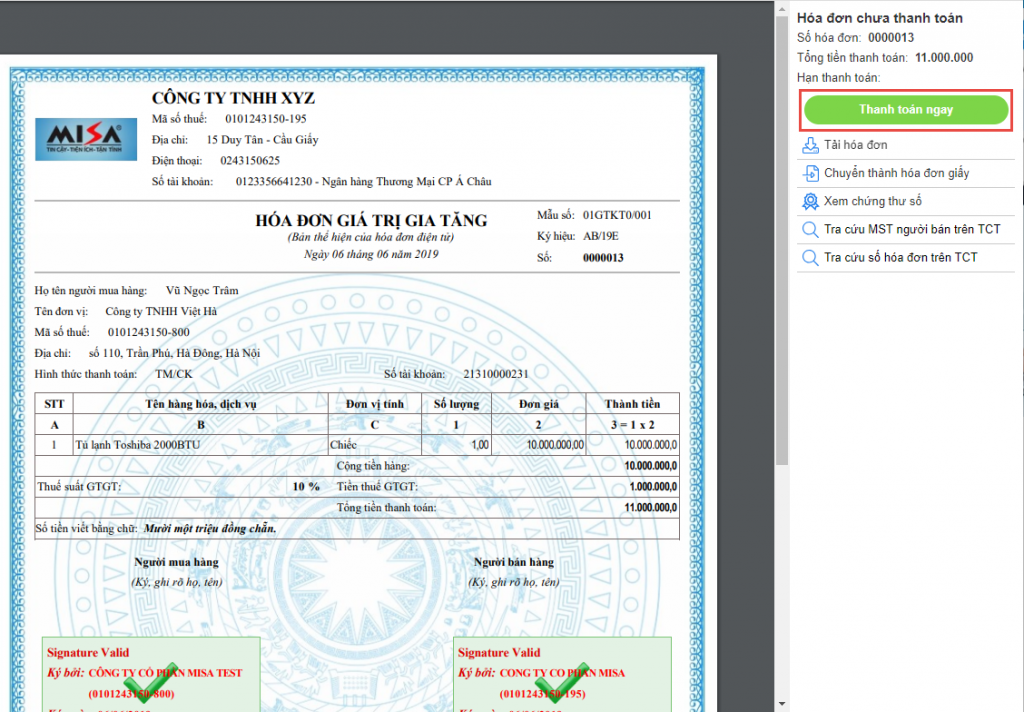Viewport: 1024px width, 712px height.
Task: Click buyer account number 21310000231
Action: [496, 374]
